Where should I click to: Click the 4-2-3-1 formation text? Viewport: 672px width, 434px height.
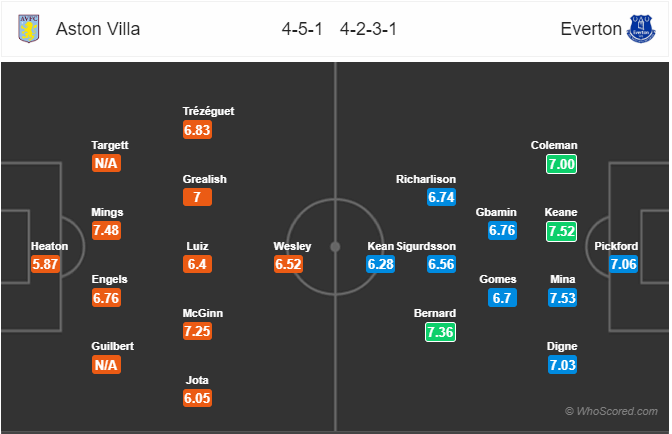(368, 29)
